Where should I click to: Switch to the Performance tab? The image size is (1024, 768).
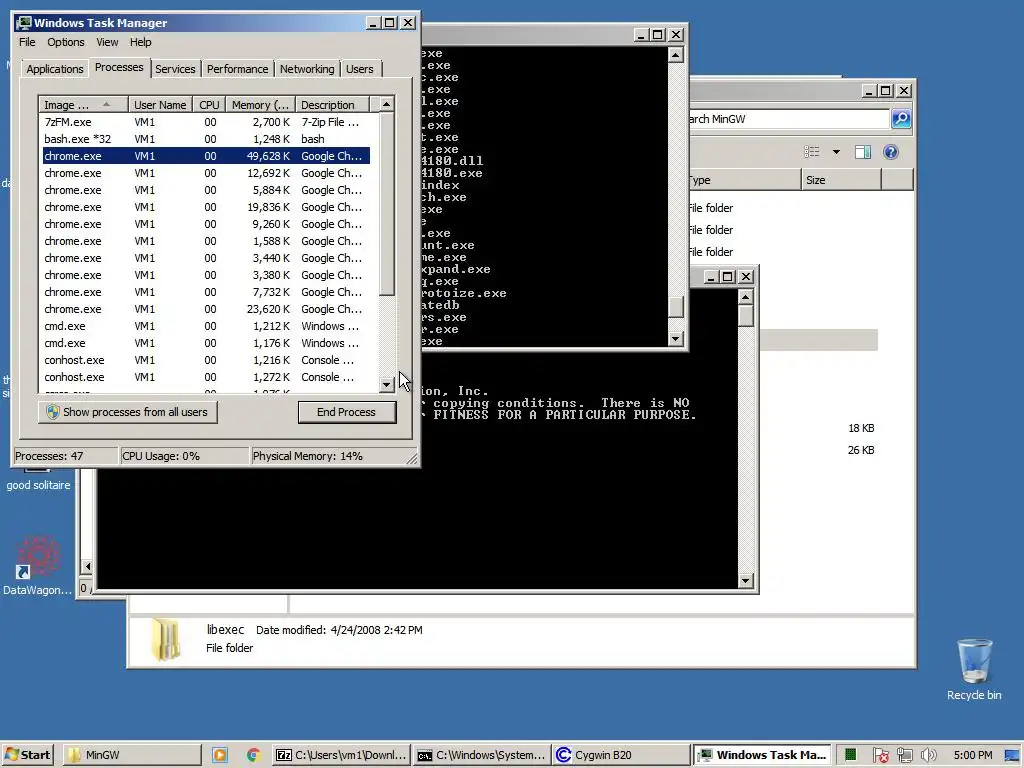[x=237, y=69]
